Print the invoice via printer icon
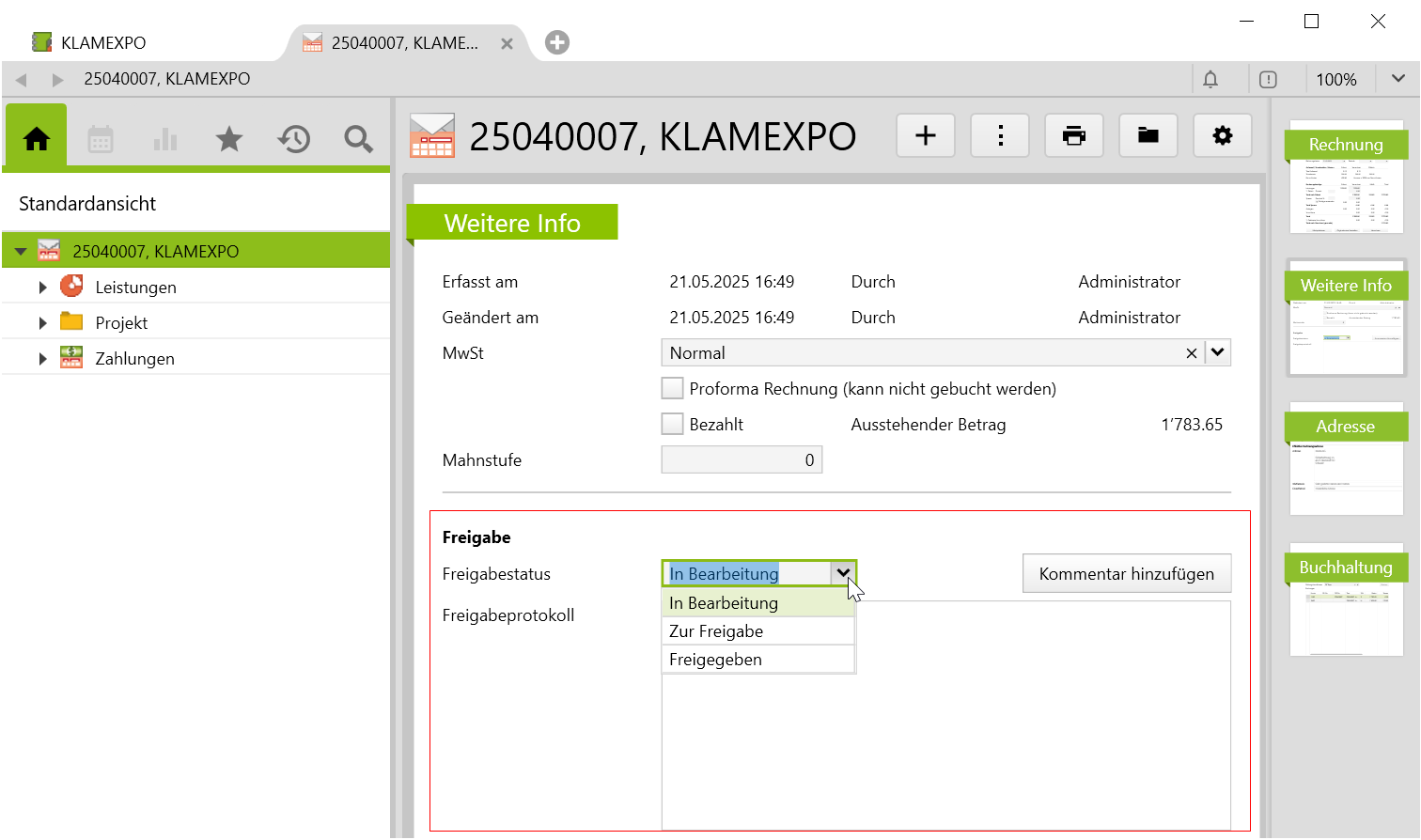The image size is (1421, 840). pyautogui.click(x=1073, y=136)
